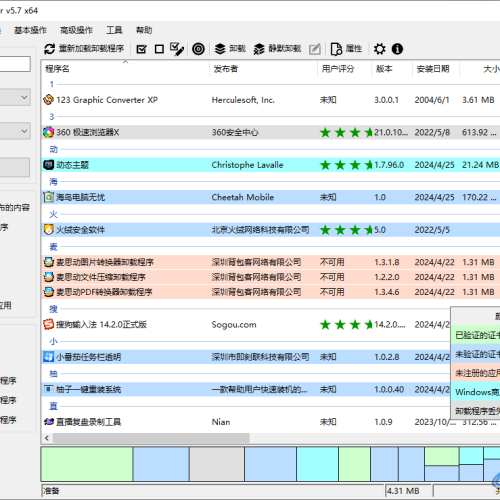Click the largest green treemap block
Viewport: 500px width, 500px height.
coord(87,464)
